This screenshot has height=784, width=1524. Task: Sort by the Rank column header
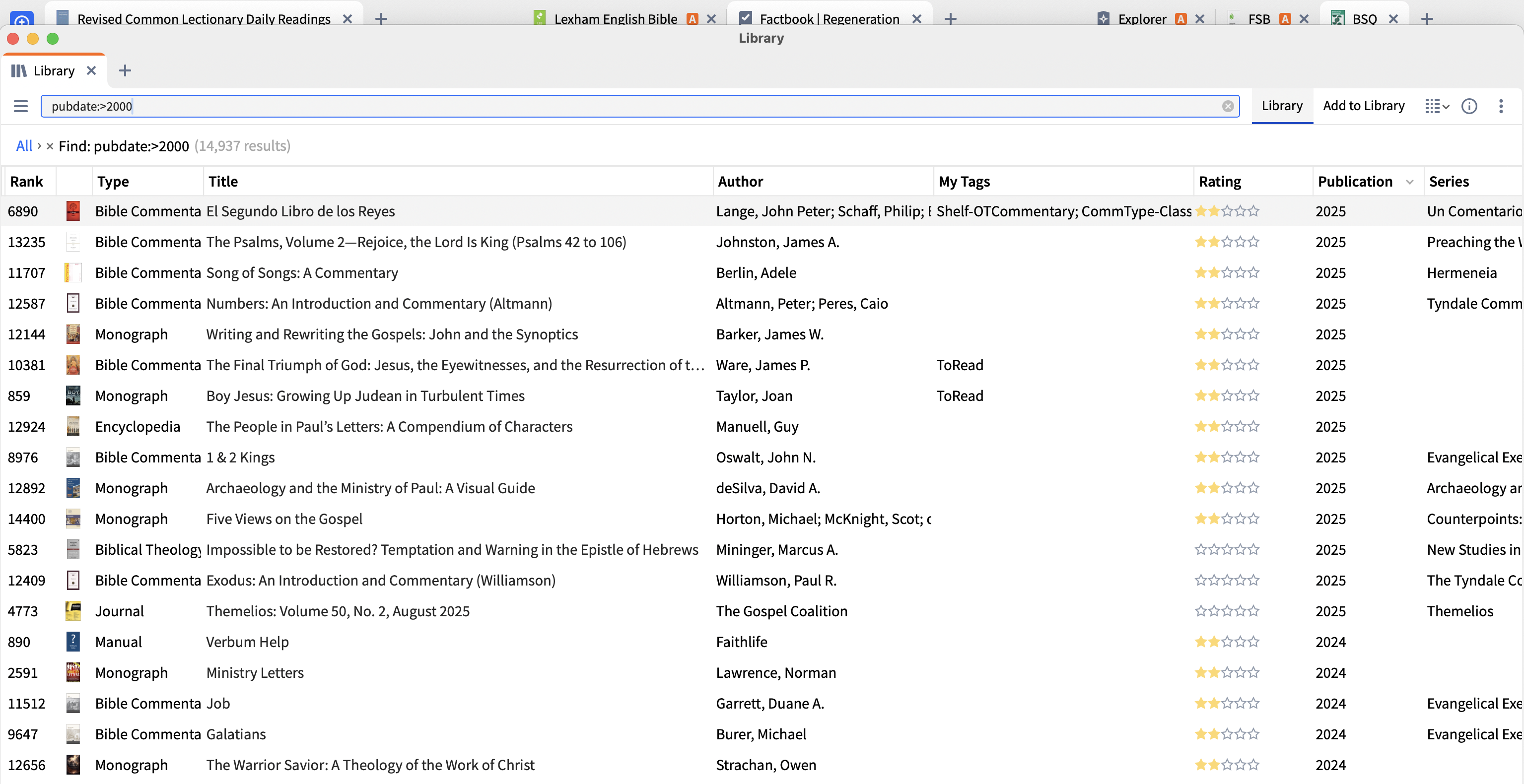coord(27,182)
